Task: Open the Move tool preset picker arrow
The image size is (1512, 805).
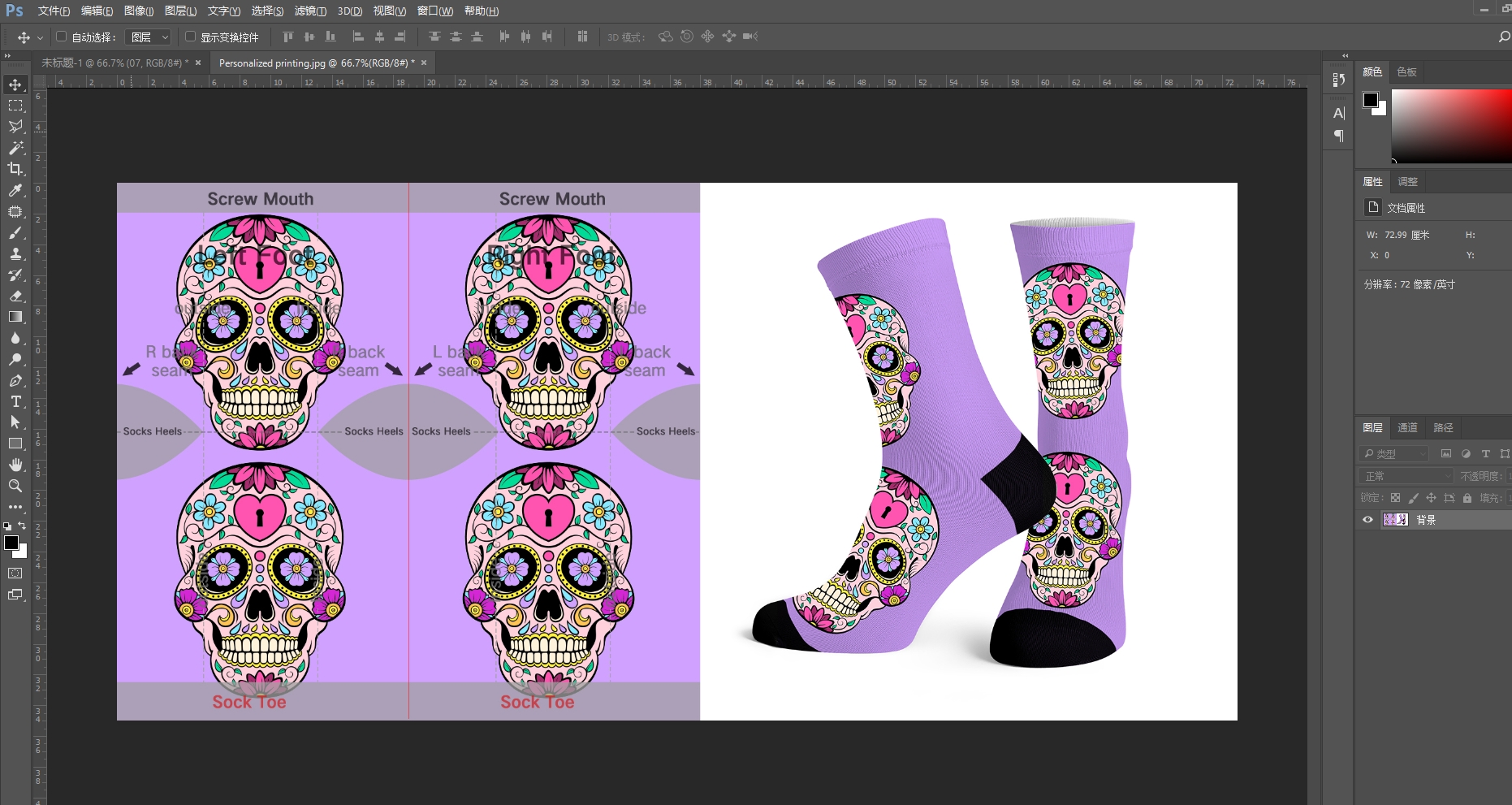Action: pyautogui.click(x=40, y=37)
